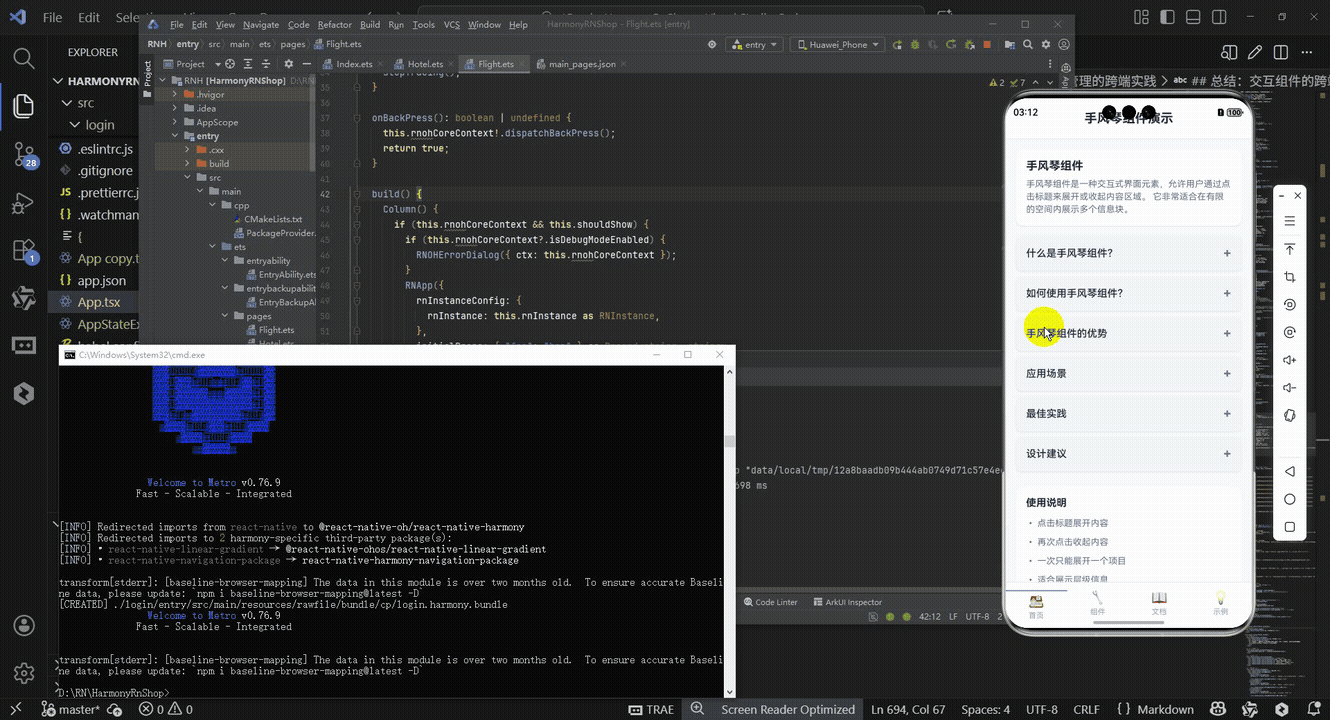Collapse HARMONYRN root in VS Code Explorer
The image size is (1330, 720).
point(58,81)
